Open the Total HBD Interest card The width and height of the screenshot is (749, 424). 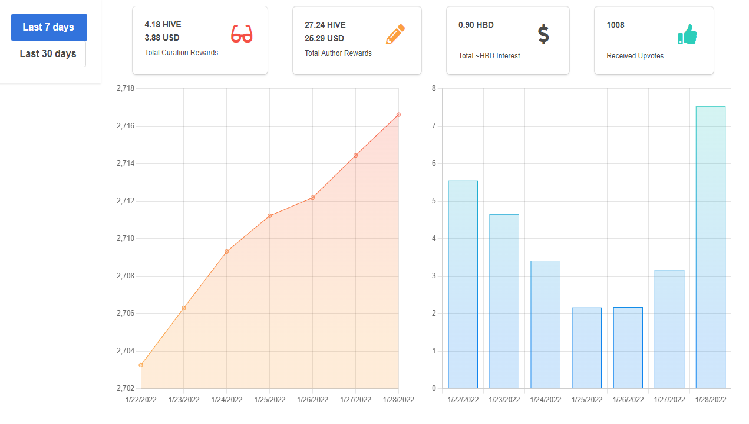[508, 41]
